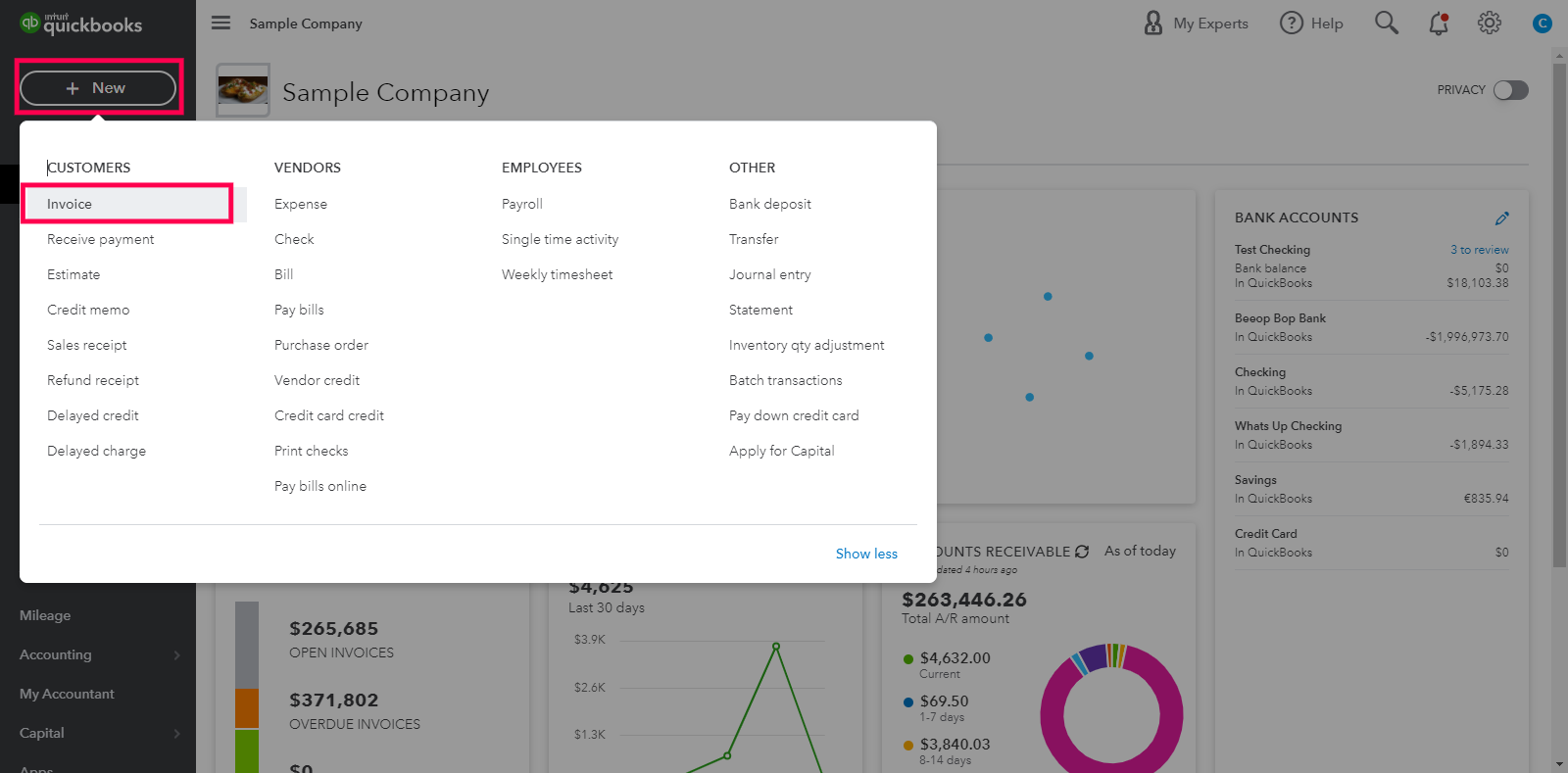Select Refund receipt
The height and width of the screenshot is (773, 1568).
pos(93,380)
